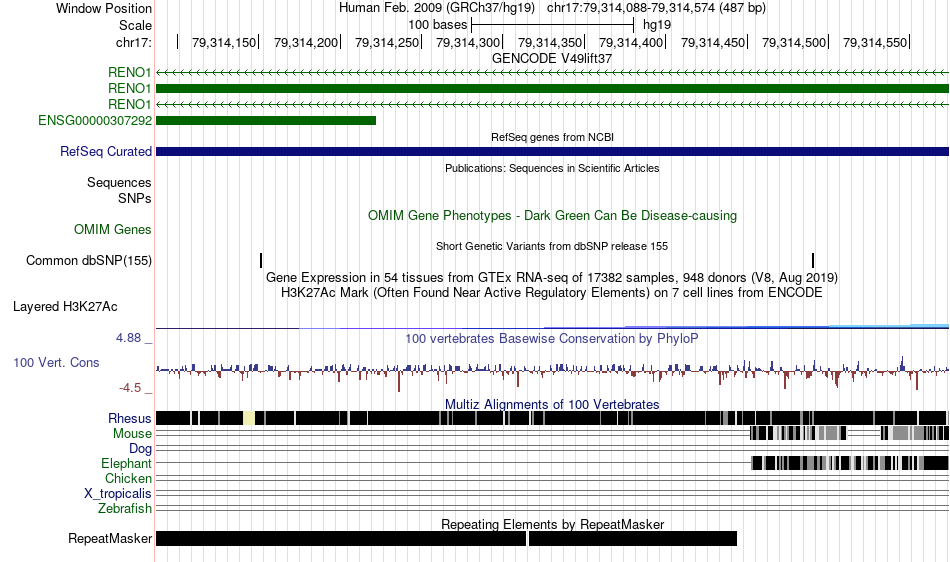
Task: Click the Common dbSNP(155) track label
Action: [89, 260]
